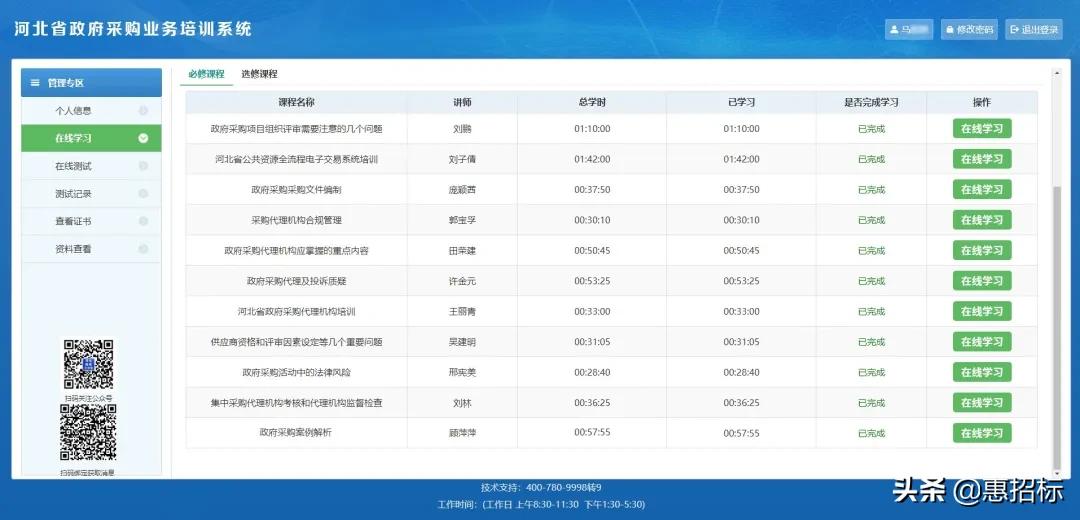The image size is (1080, 520).
Task: Click 在线学习 for 刘林's course
Action: coord(982,402)
